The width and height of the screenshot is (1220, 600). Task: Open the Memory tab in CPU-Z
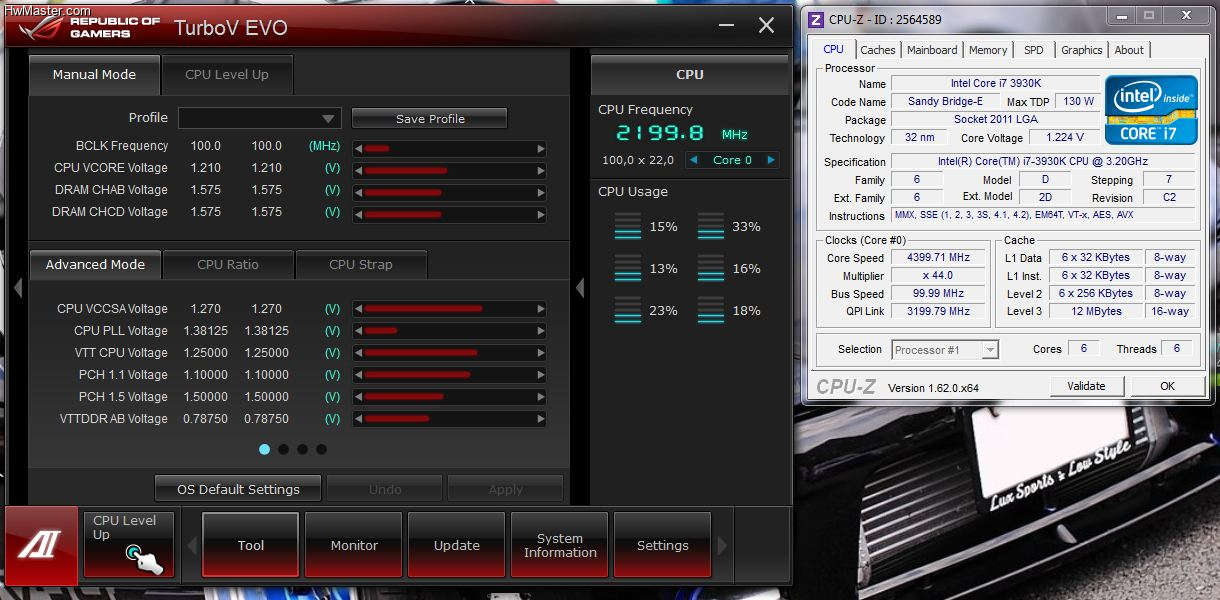click(x=988, y=50)
